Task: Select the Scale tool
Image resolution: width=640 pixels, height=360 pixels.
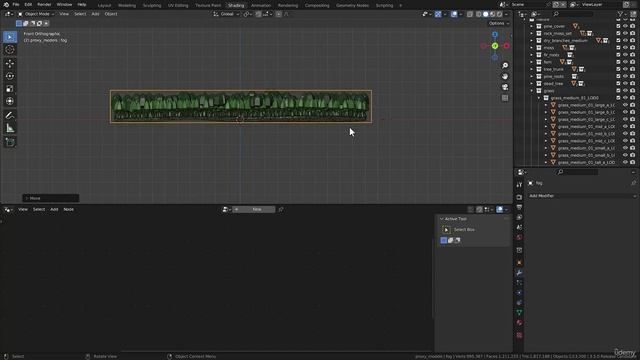Action: [x=10, y=89]
